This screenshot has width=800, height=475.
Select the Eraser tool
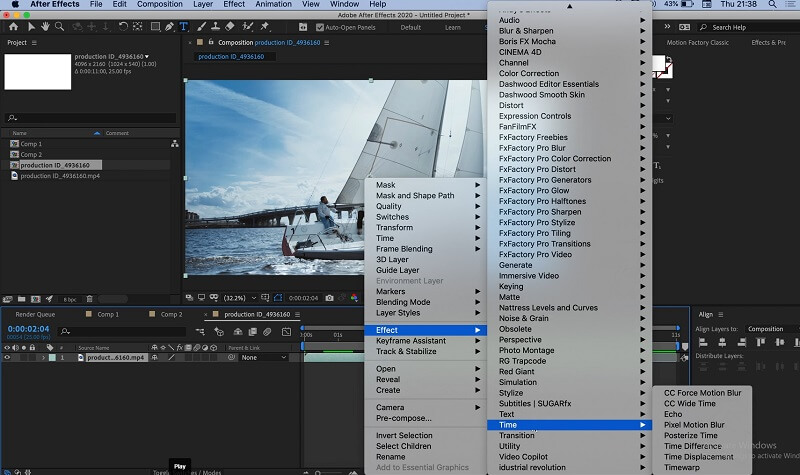[230, 27]
